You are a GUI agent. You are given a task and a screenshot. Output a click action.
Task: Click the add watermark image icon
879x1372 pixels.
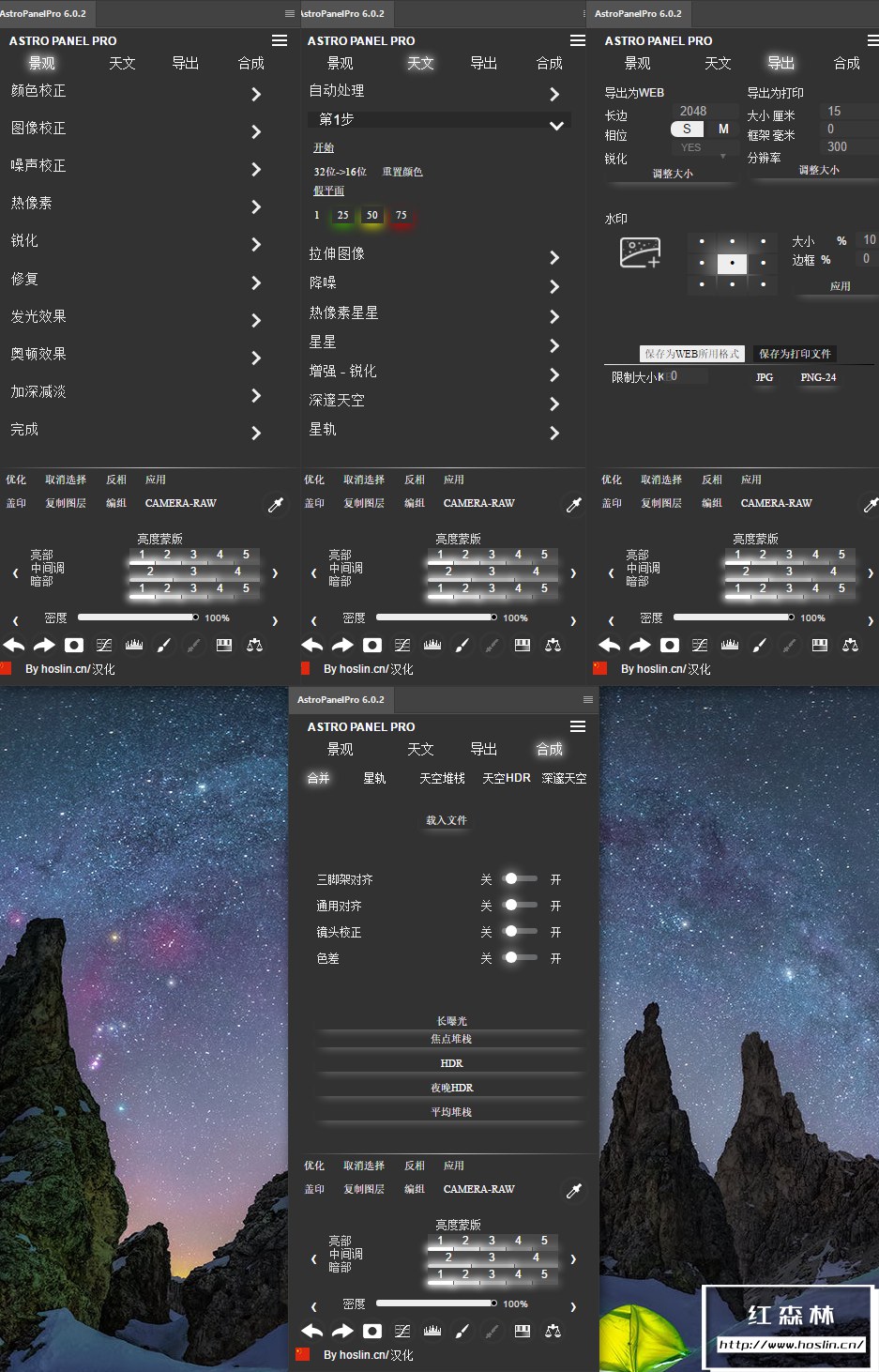tap(641, 252)
